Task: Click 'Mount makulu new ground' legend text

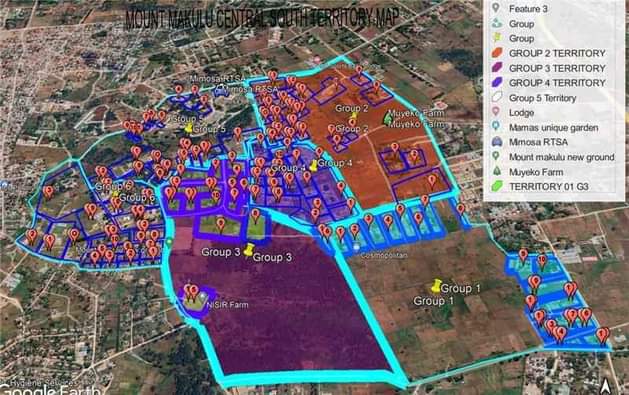Action: pos(562,157)
